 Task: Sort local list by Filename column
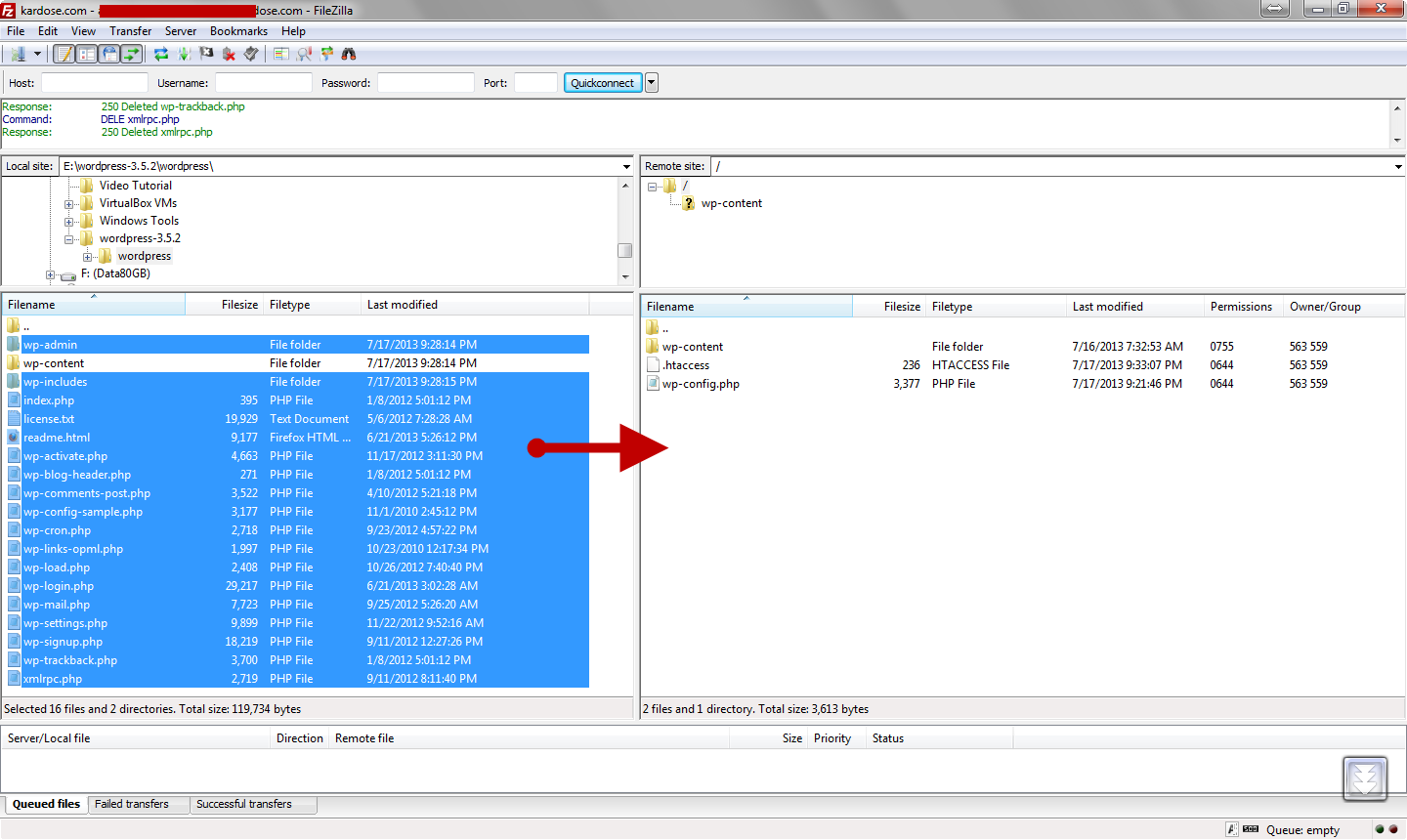(x=93, y=305)
